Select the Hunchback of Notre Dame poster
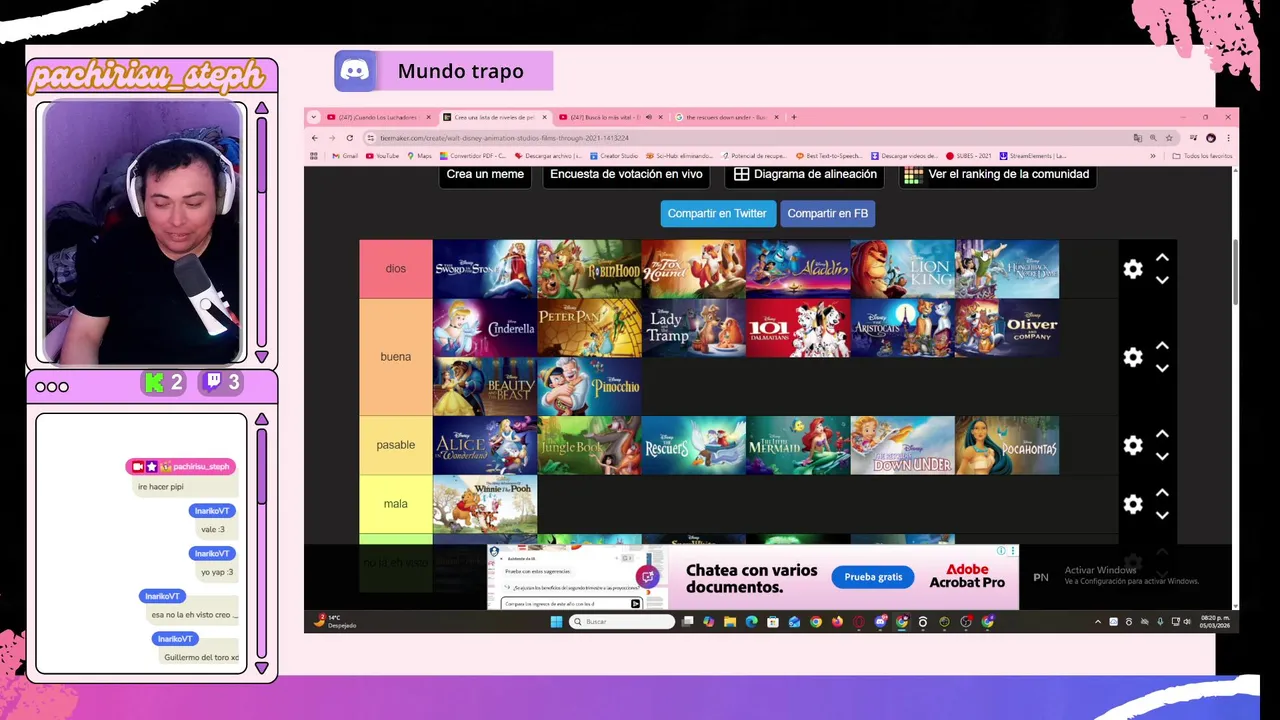The height and width of the screenshot is (720, 1280). [1007, 269]
